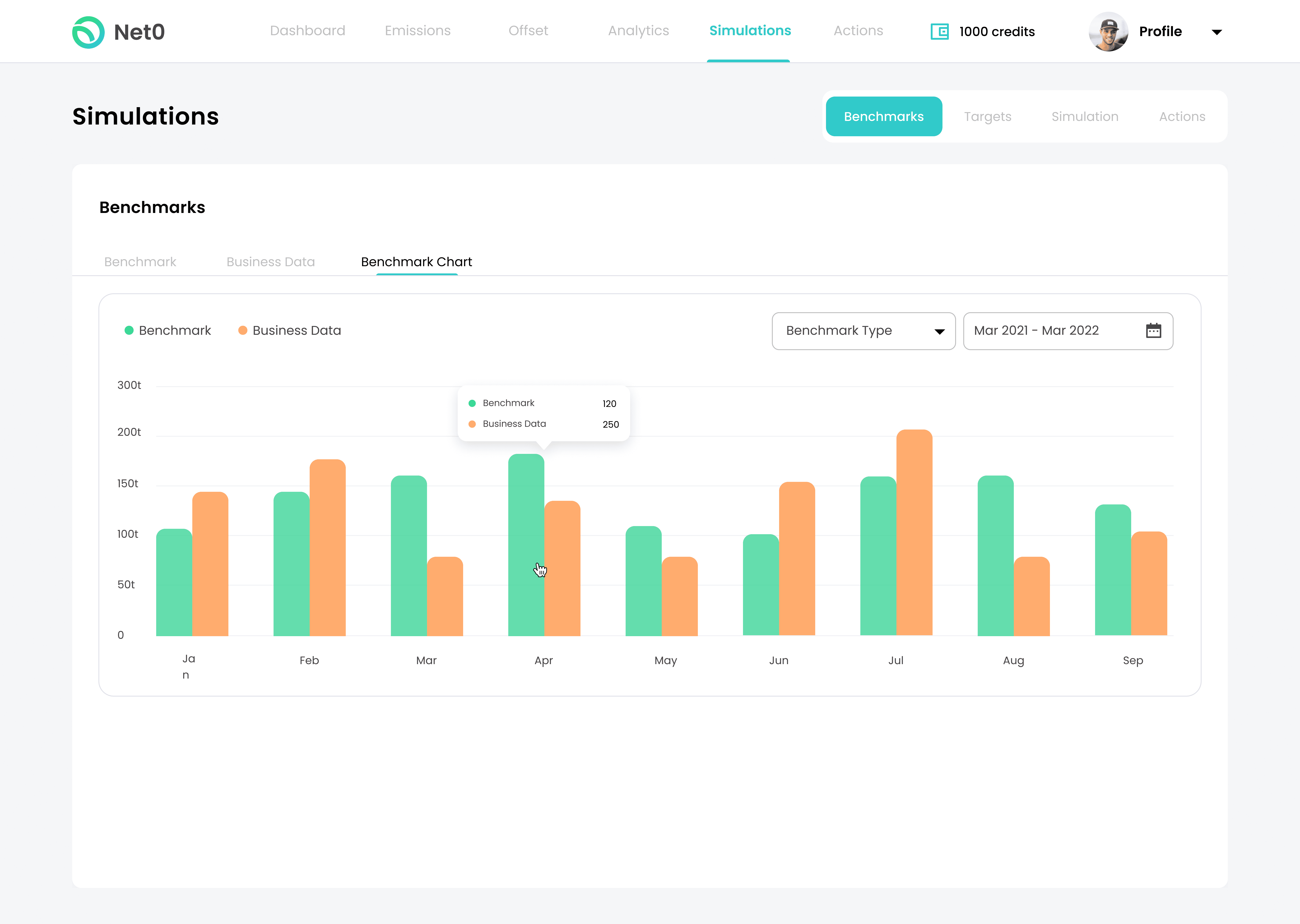Click tooltip value 250

(x=611, y=425)
